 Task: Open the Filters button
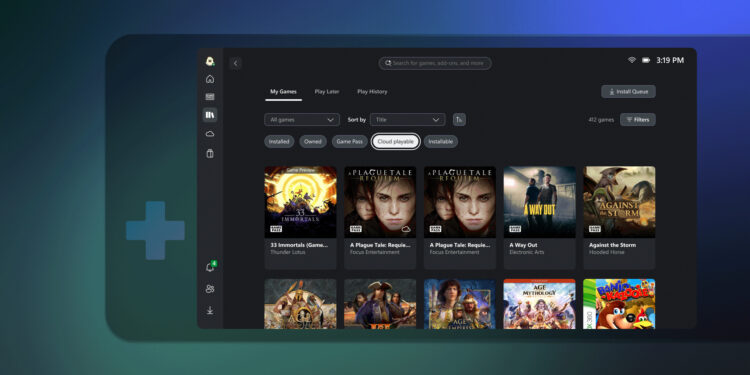pos(638,120)
